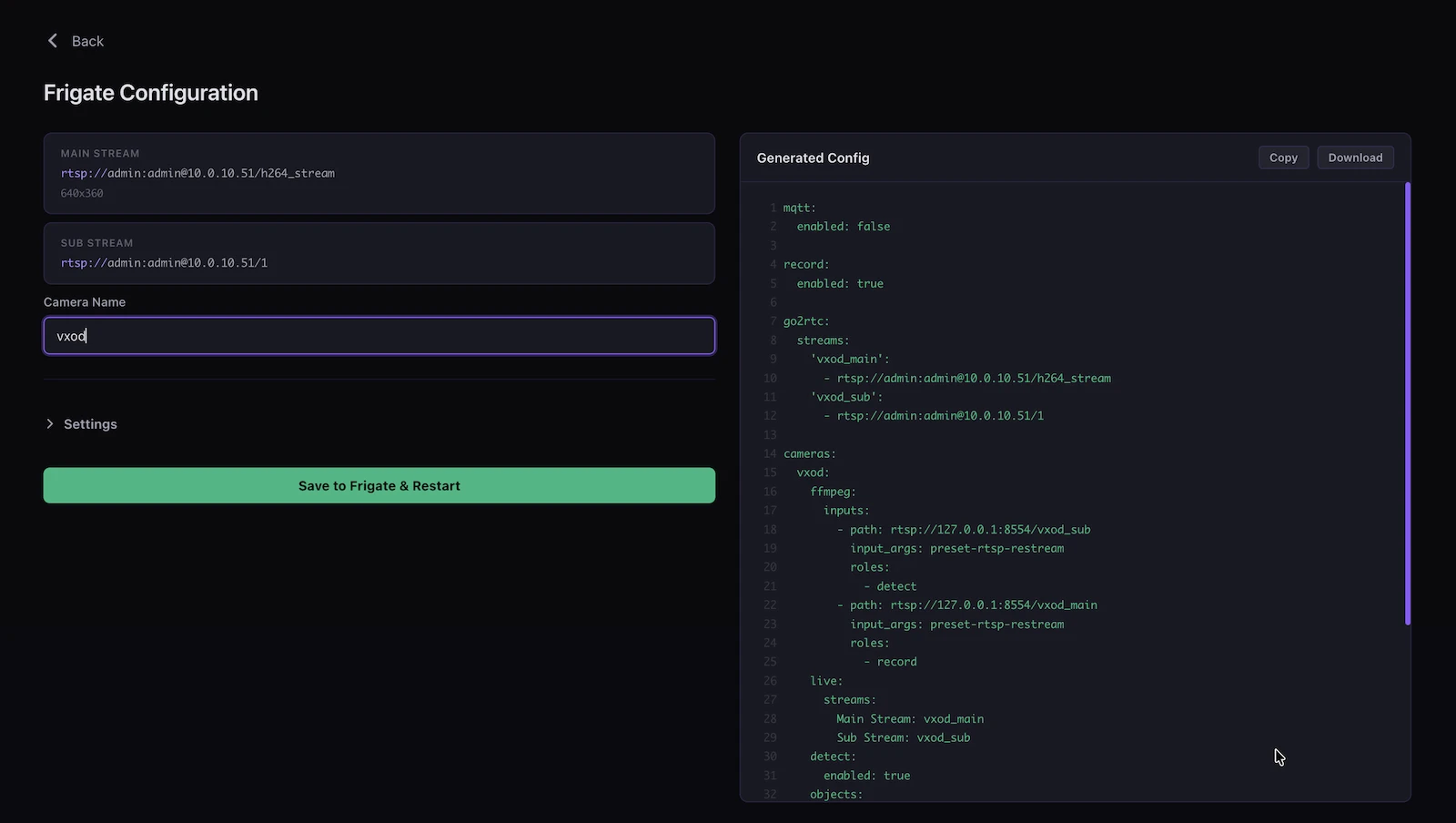The width and height of the screenshot is (1456, 823).
Task: Copy the generated config
Action: point(1283,157)
